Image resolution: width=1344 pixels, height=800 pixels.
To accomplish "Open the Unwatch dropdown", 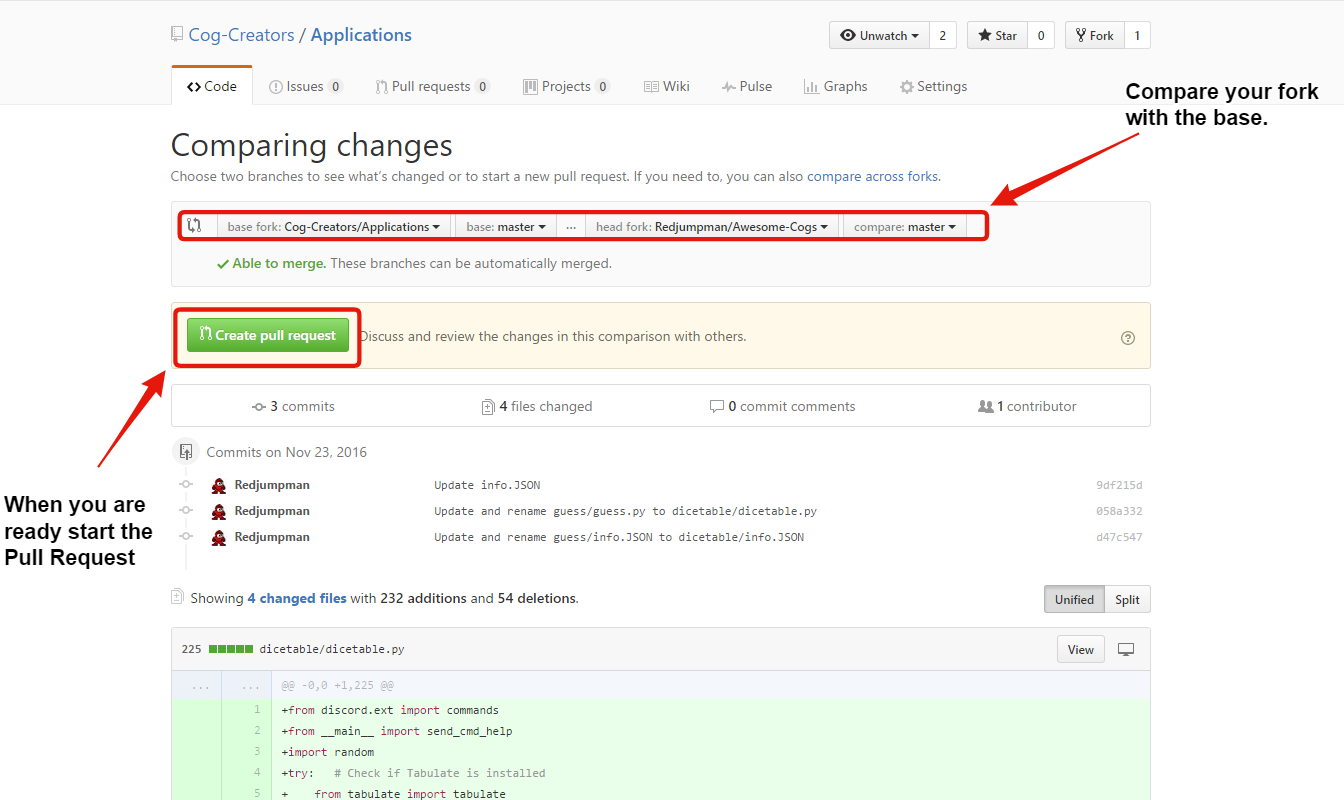I will [879, 35].
